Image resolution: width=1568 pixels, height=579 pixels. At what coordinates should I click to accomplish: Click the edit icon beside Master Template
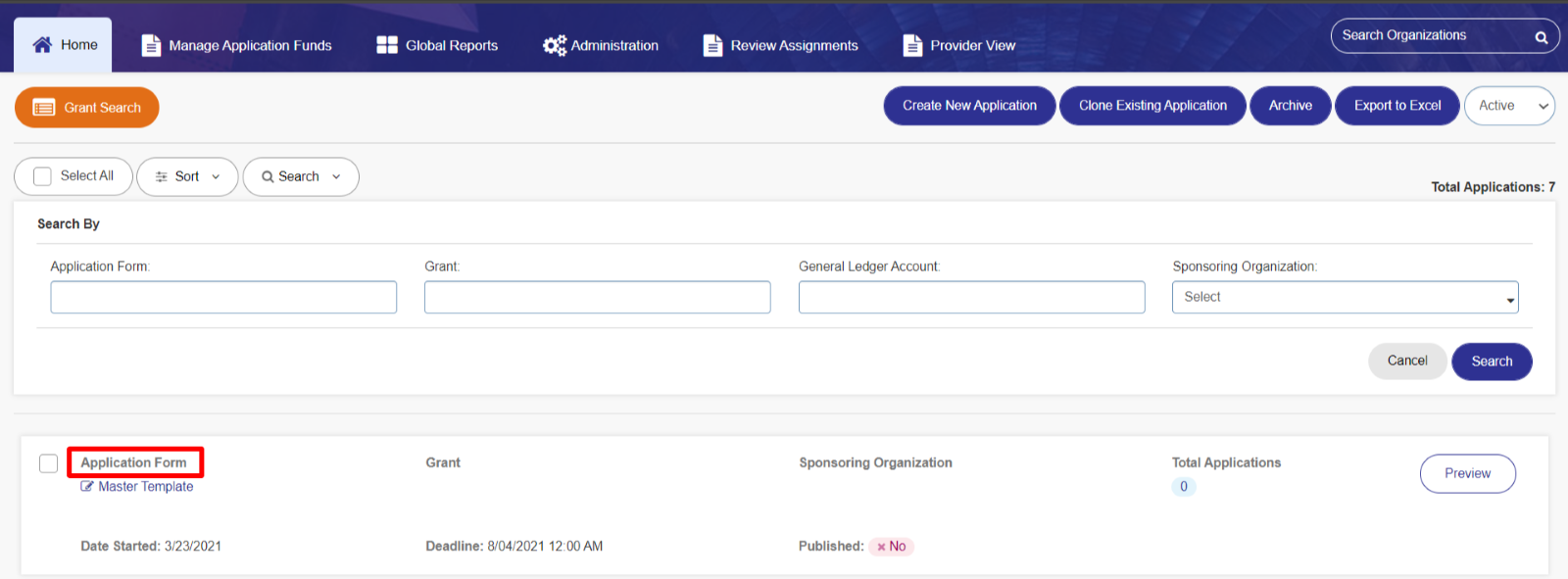pyautogui.click(x=87, y=487)
